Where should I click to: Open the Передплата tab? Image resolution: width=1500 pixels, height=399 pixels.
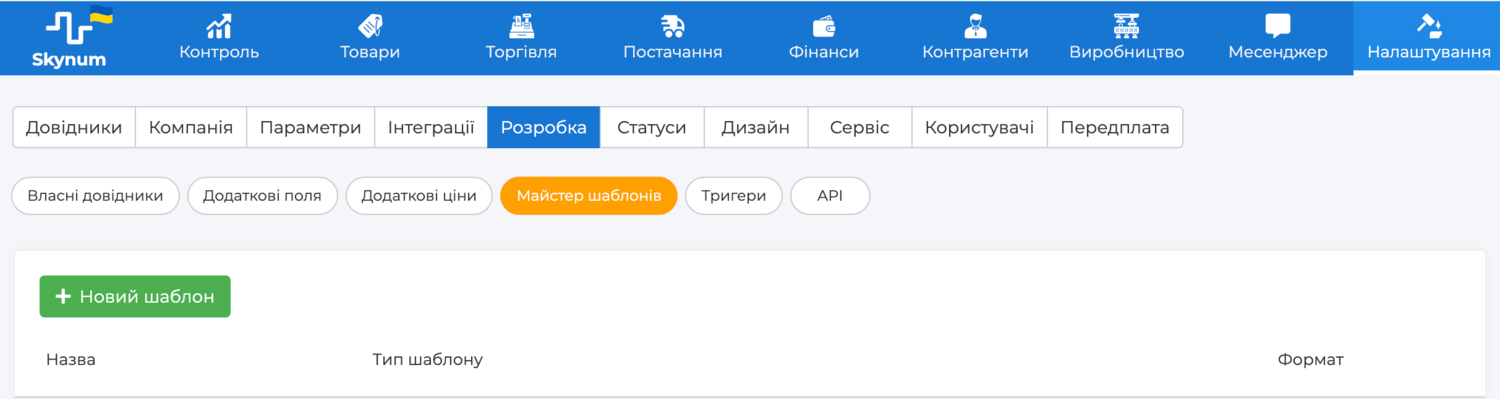1115,128
